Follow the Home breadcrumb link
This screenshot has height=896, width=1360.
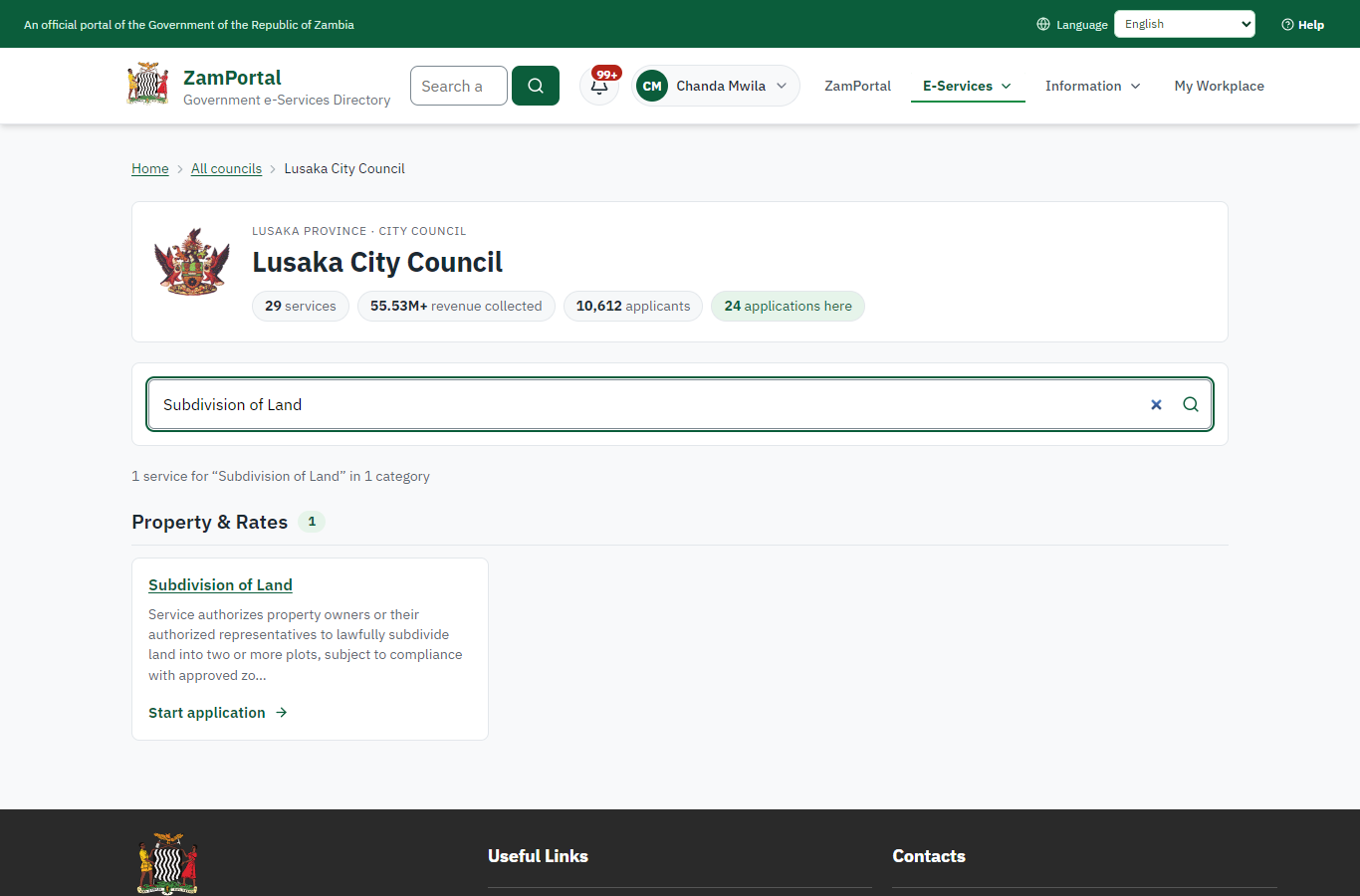(150, 168)
